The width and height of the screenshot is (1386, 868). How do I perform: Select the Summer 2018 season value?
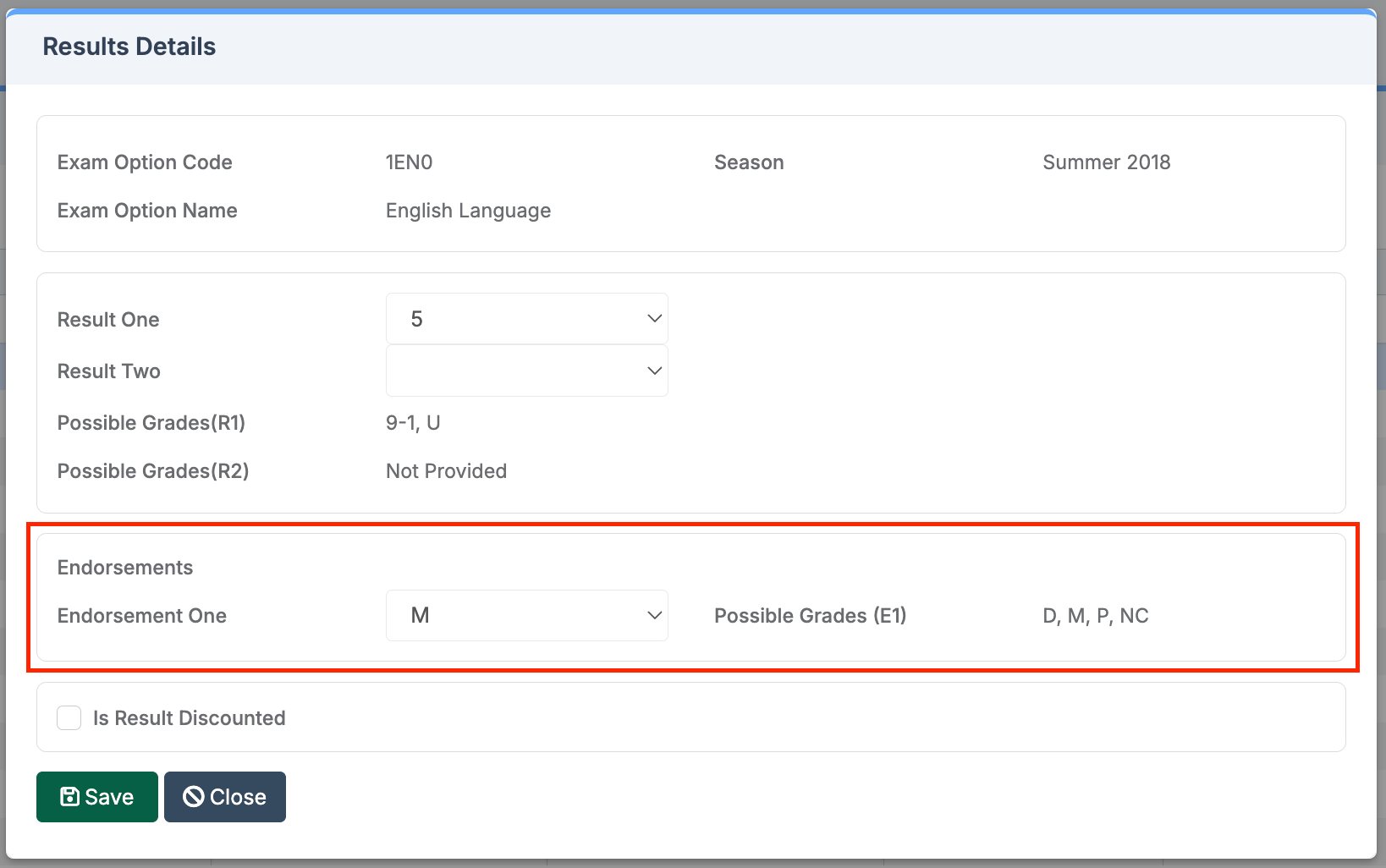[x=1106, y=162]
